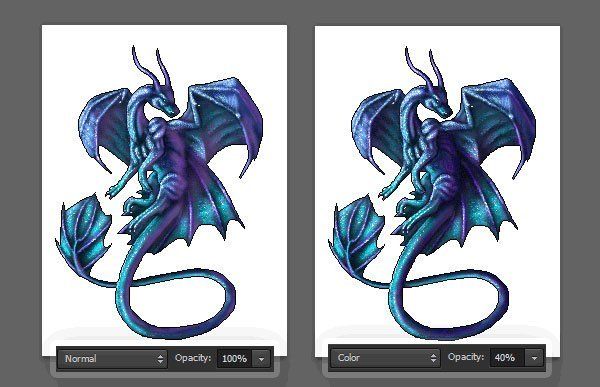Click the dragon image above the Color dropdown
Viewport: 600px width, 387px height.
point(432,193)
